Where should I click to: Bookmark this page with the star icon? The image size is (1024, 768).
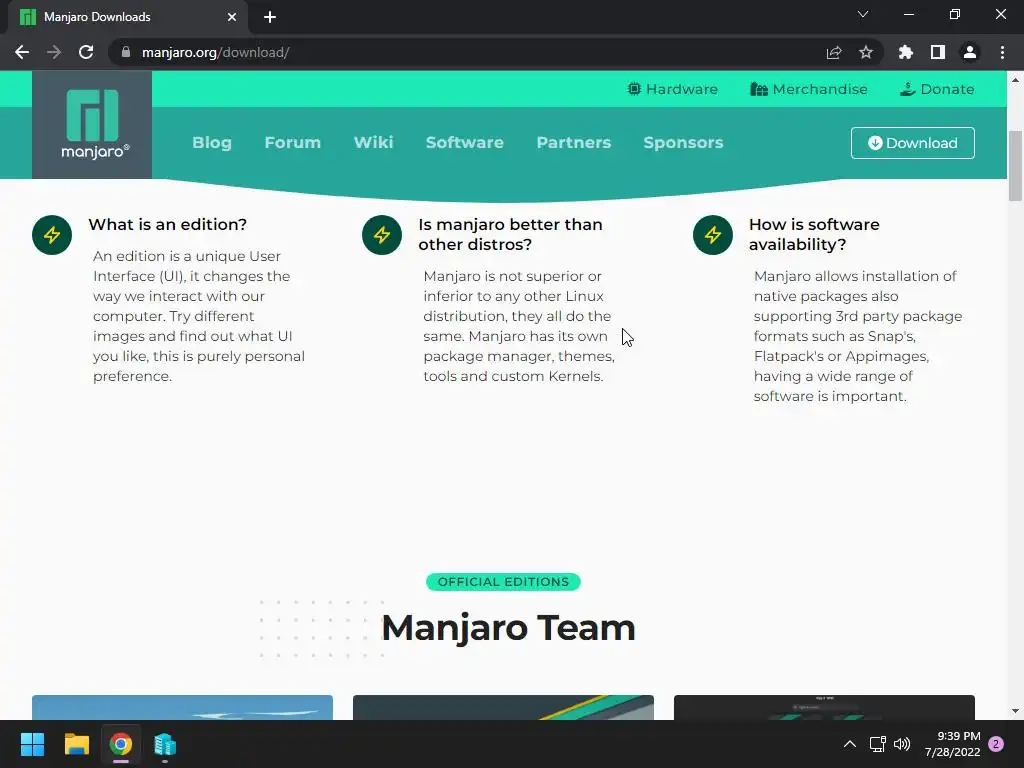pyautogui.click(x=866, y=52)
